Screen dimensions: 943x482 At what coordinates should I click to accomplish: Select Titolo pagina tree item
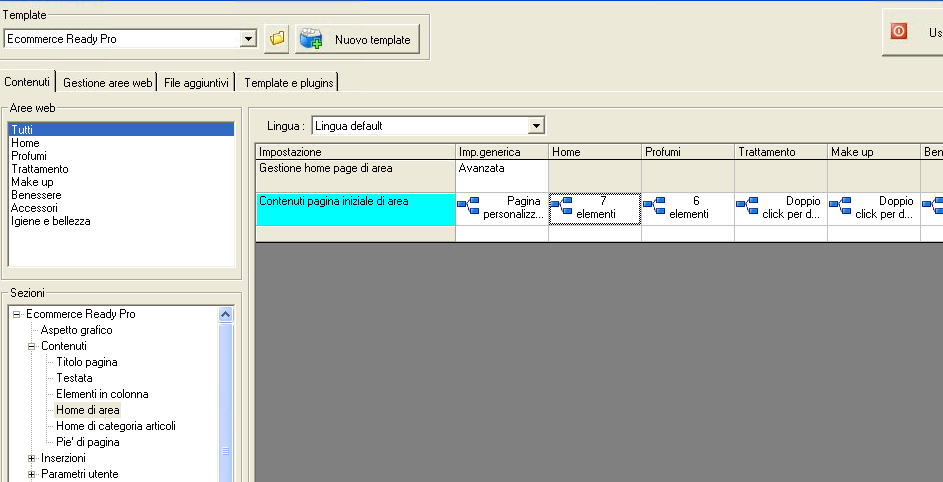(x=87, y=362)
